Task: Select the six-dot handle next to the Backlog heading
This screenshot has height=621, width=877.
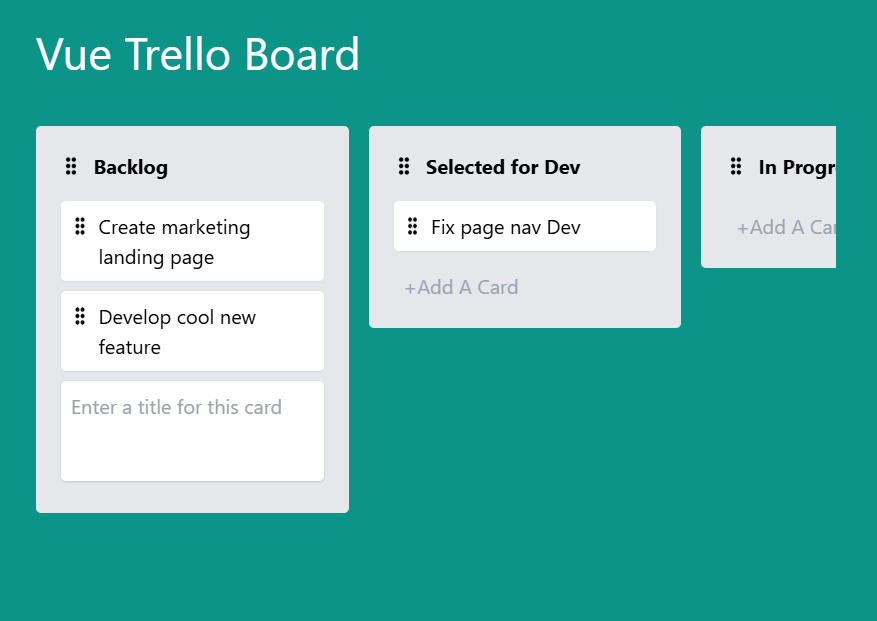Action: point(70,167)
